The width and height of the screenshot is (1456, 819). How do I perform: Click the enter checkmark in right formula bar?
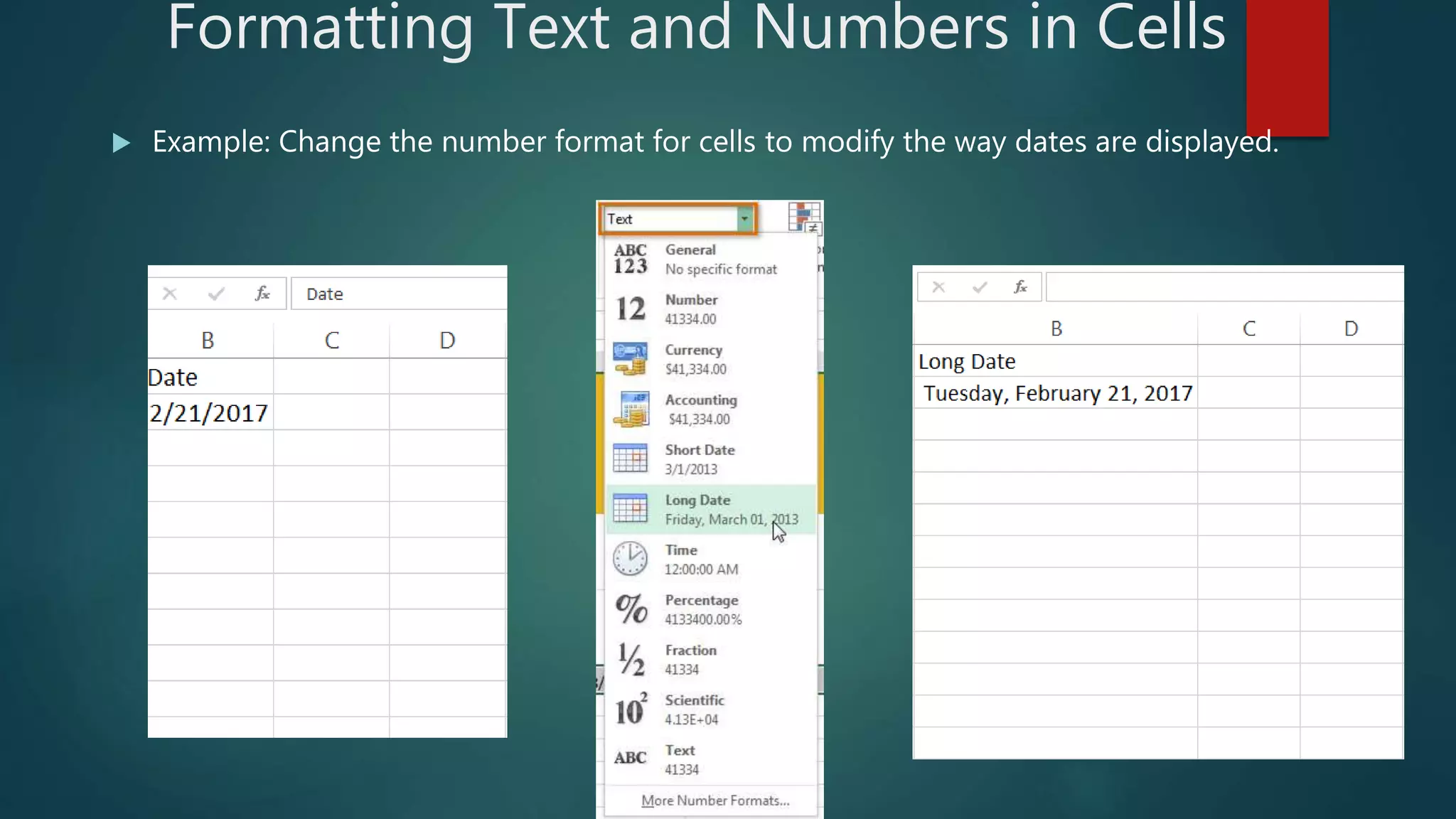[980, 287]
